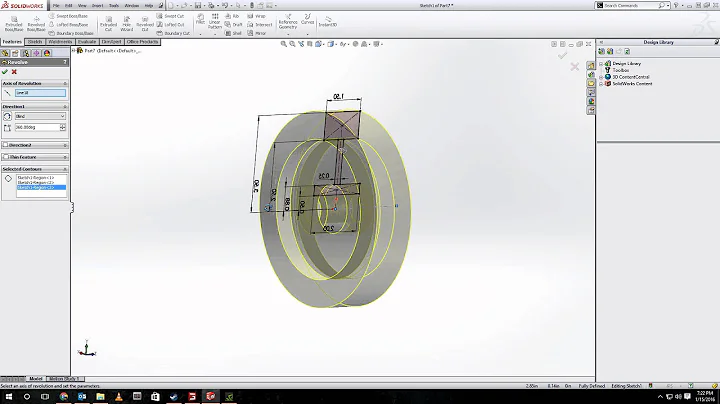Click the Draft feature tool
This screenshot has height=404, width=720.
[x=233, y=25]
